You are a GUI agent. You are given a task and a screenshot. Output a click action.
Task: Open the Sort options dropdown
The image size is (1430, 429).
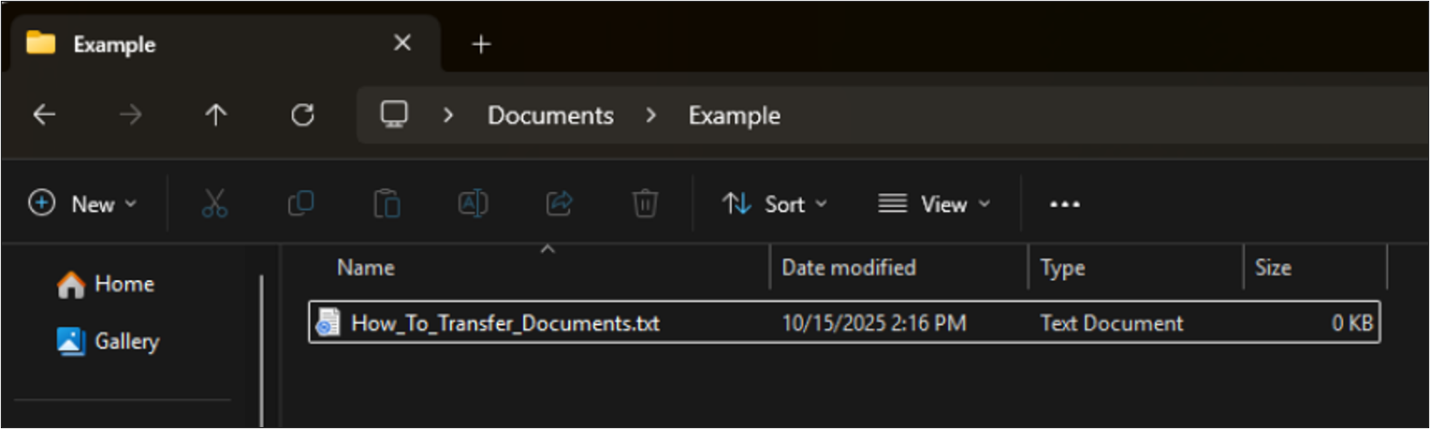click(x=775, y=204)
